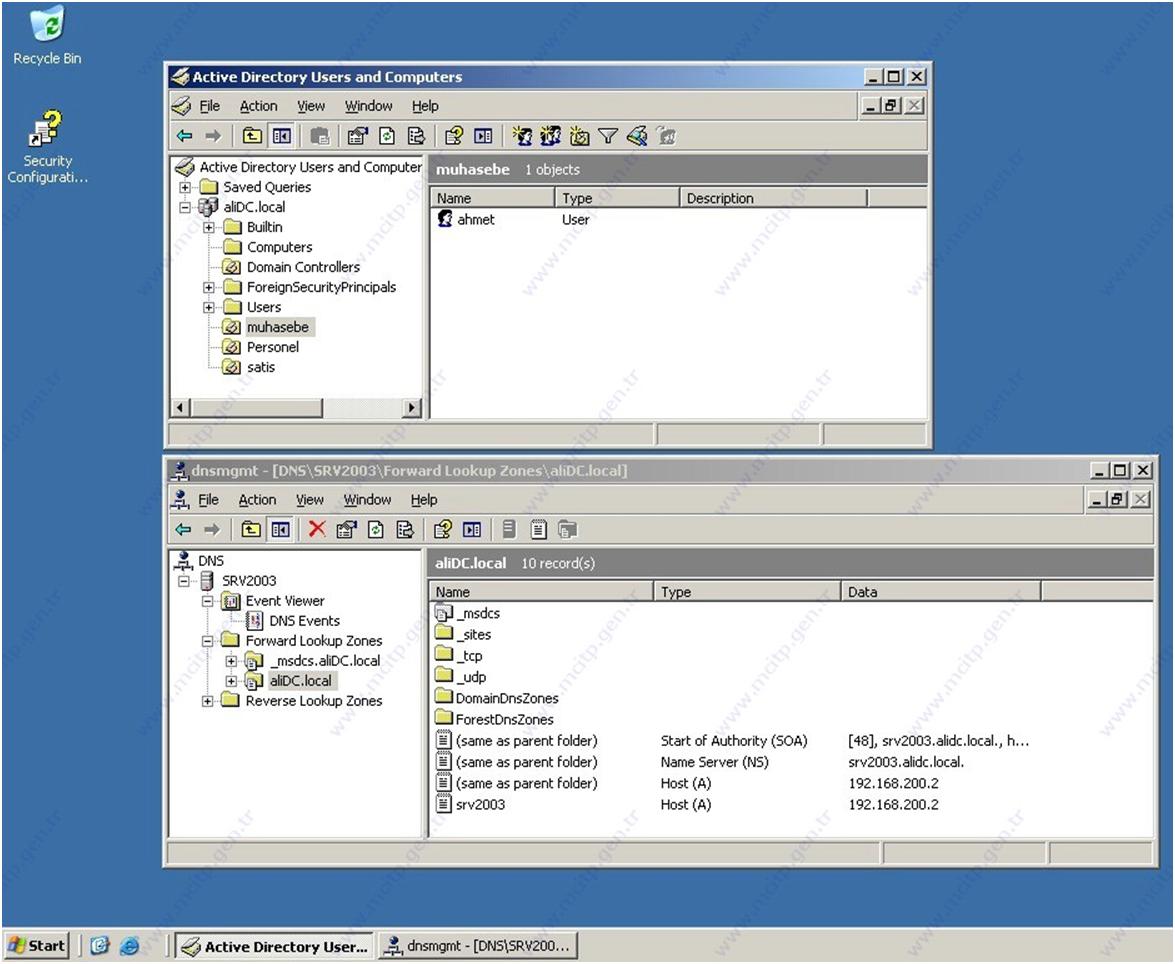Click Up one level icon in dnsmgmt toolbar
Image resolution: width=1175 pixels, height=964 pixels.
coord(250,529)
